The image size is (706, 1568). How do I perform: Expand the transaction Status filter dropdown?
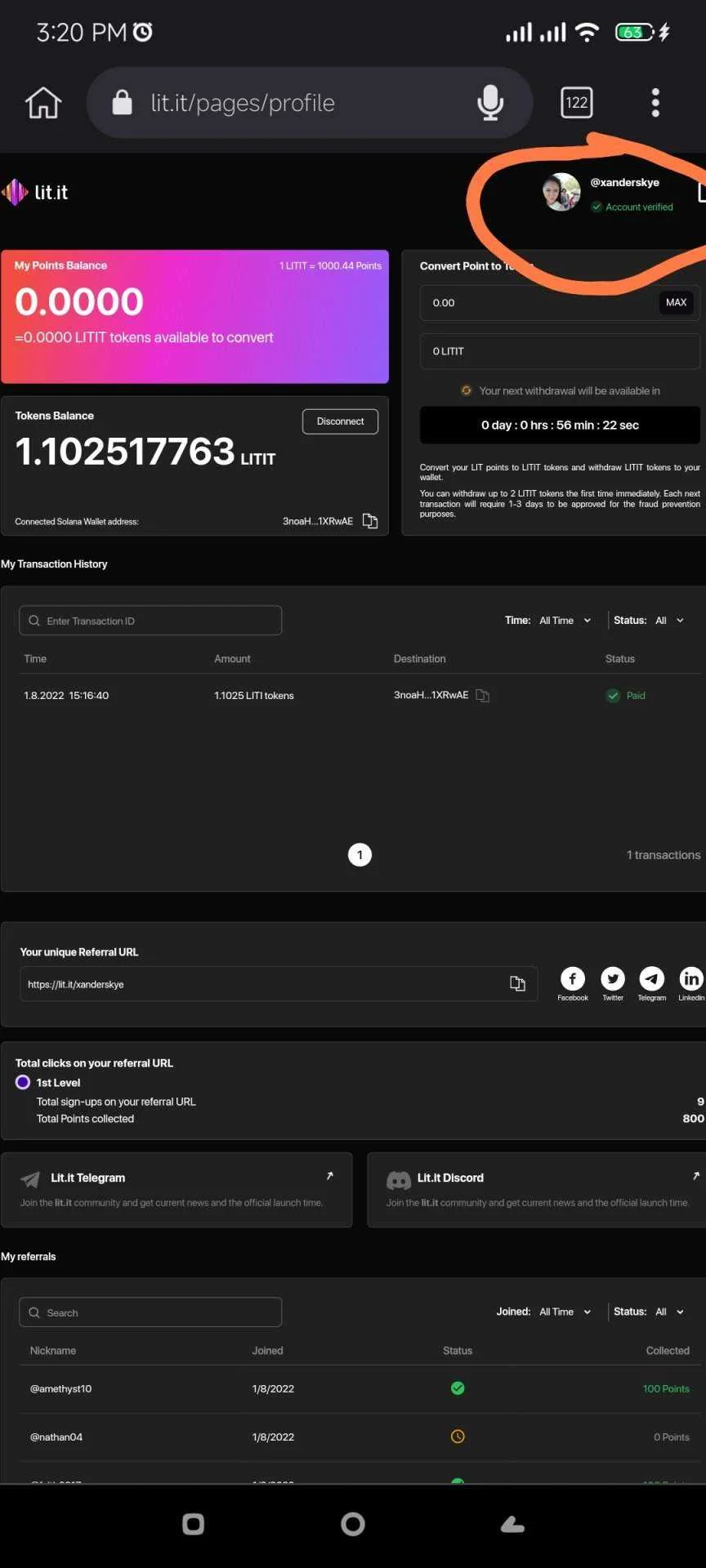click(x=670, y=621)
